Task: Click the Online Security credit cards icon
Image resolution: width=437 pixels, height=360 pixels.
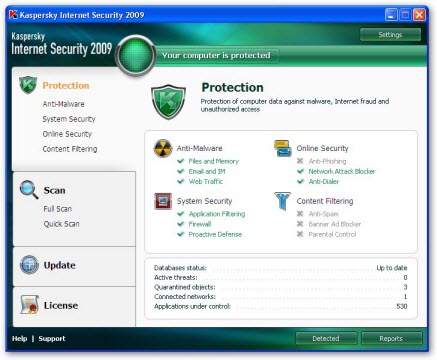Action: 283,148
